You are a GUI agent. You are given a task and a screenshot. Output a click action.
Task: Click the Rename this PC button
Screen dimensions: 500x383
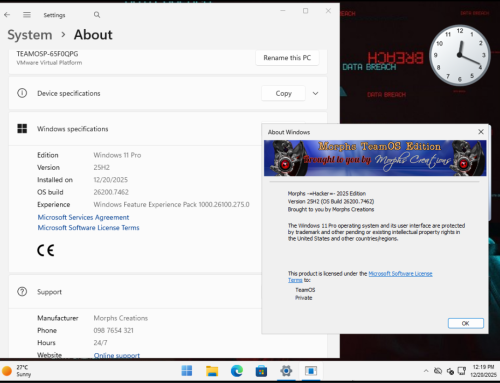tap(287, 58)
